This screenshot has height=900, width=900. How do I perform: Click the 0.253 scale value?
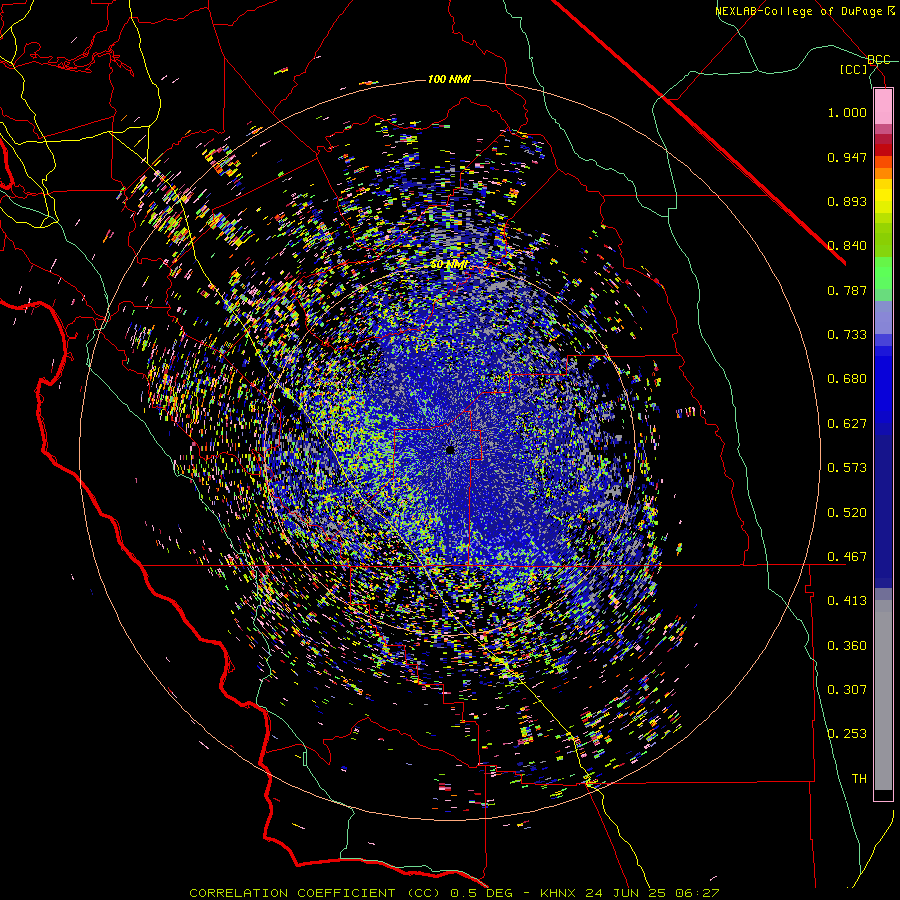coord(847,734)
